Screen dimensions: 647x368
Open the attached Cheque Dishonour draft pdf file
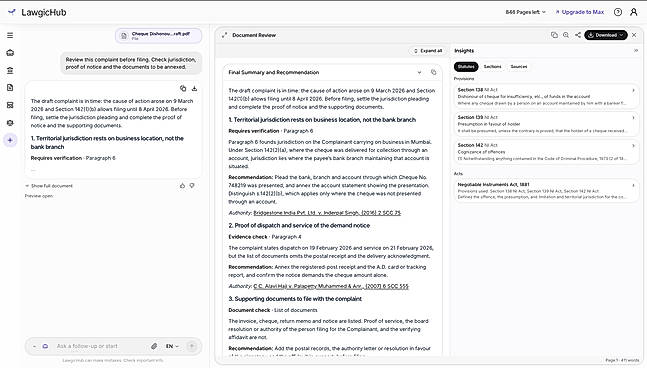click(158, 36)
